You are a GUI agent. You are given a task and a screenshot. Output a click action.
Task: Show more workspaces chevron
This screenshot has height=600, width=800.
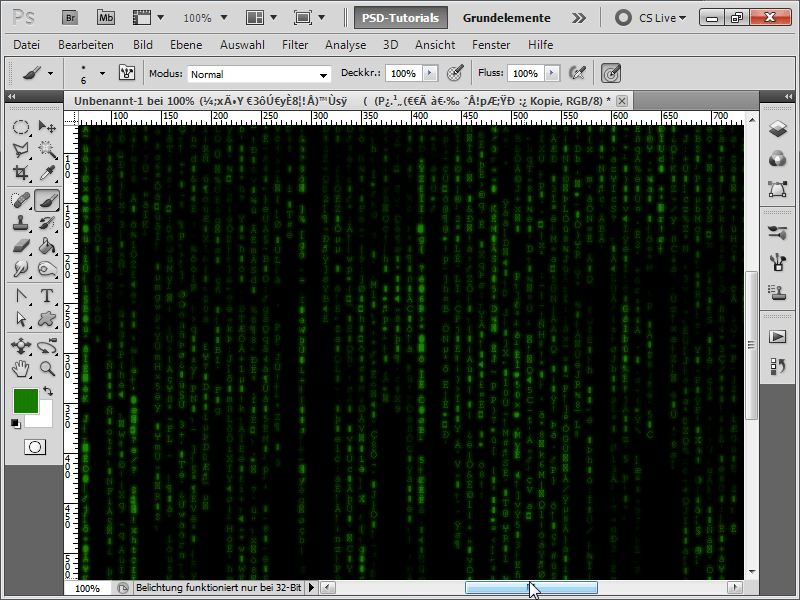pyautogui.click(x=579, y=18)
